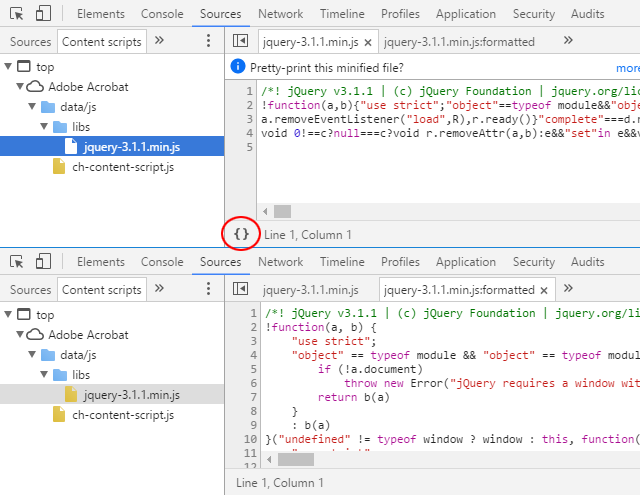This screenshot has height=495, width=640.
Task: Open Profiles tab in upper DevTools
Action: tap(400, 14)
